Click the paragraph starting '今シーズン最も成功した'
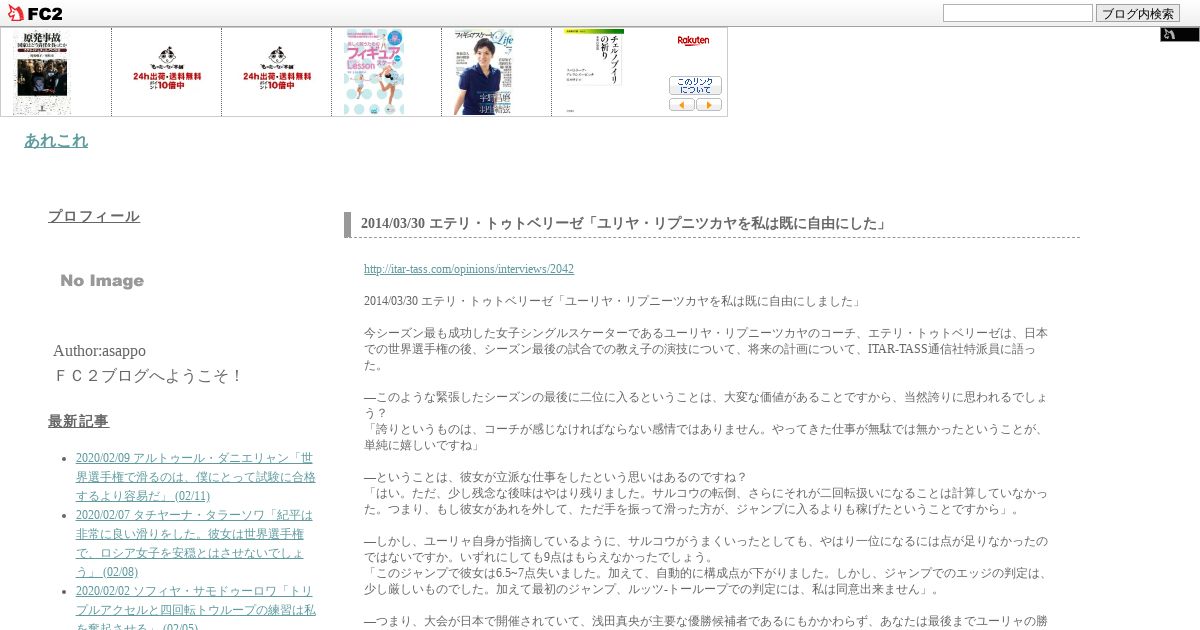Screen dimensions: 1200x630 point(706,349)
